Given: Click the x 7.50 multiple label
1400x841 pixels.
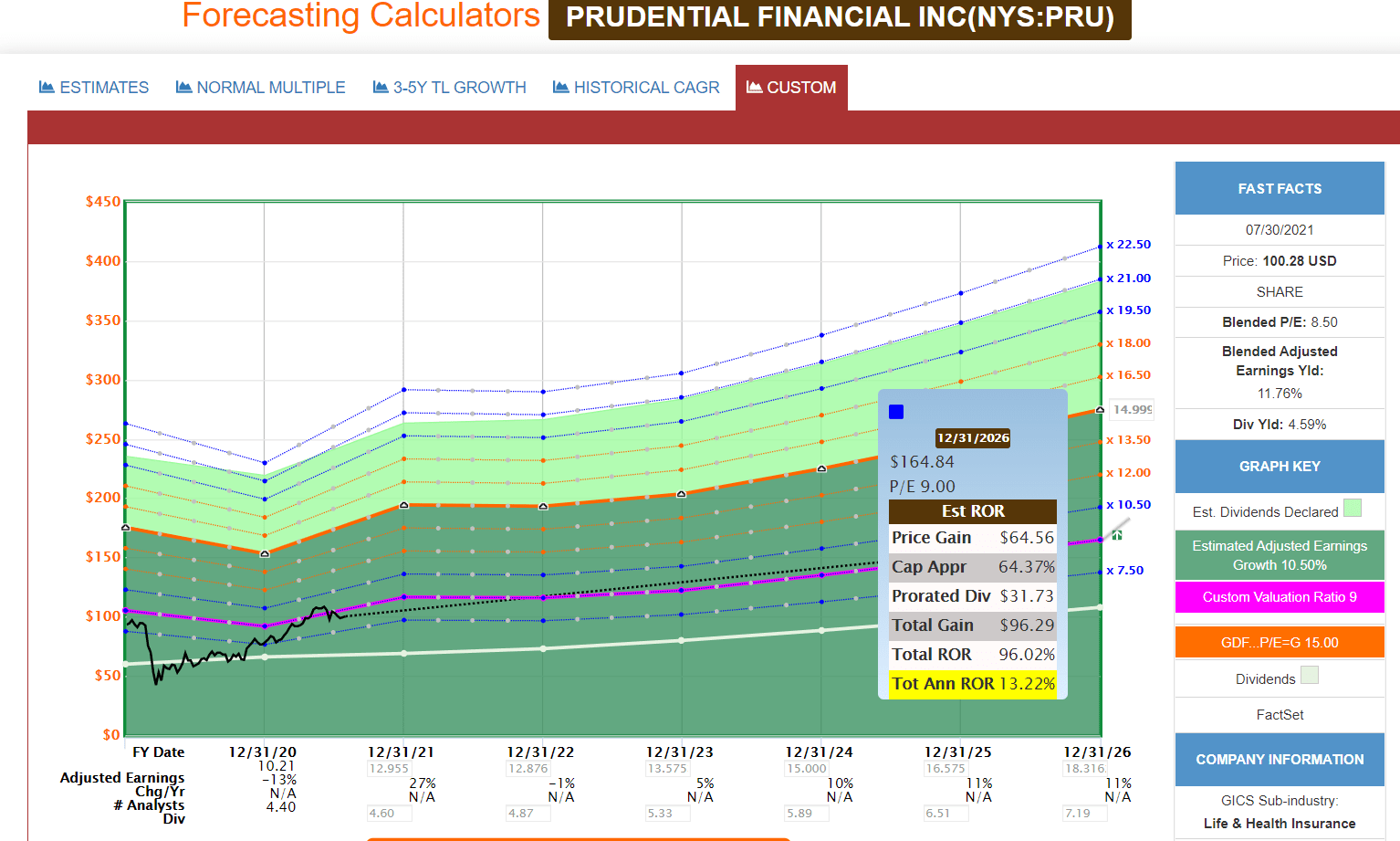Looking at the screenshot, I should [1125, 571].
